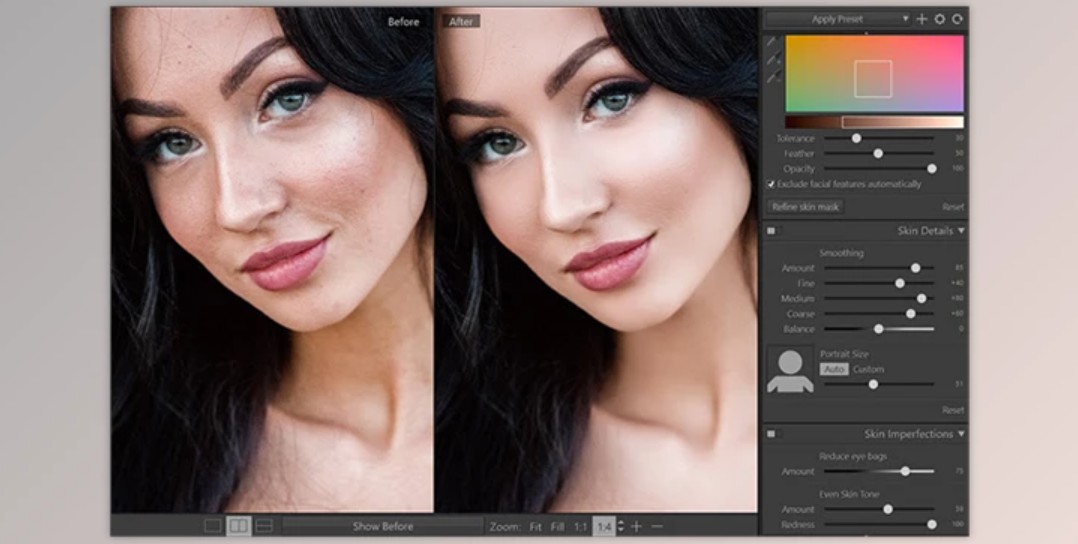Click the Show Before button
Viewport: 1078px width, 544px height.
pos(382,526)
